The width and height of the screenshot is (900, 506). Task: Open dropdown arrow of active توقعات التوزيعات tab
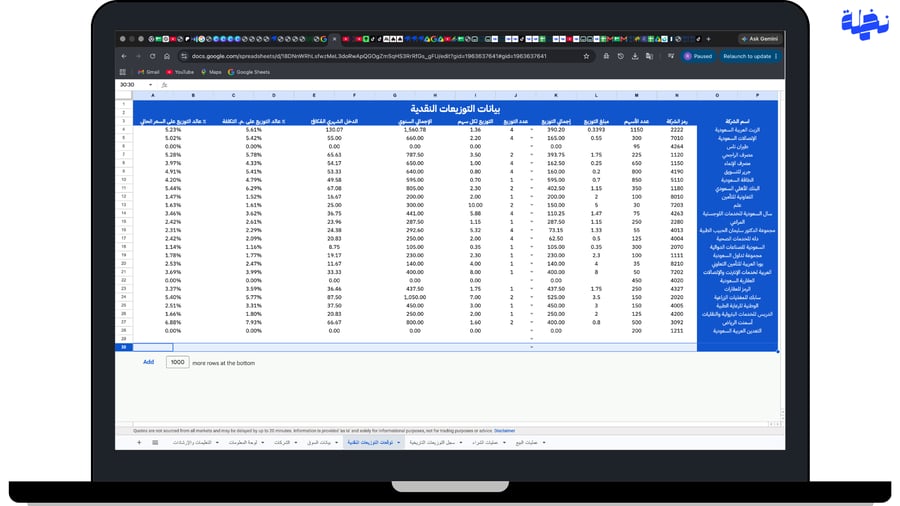pyautogui.click(x=398, y=442)
